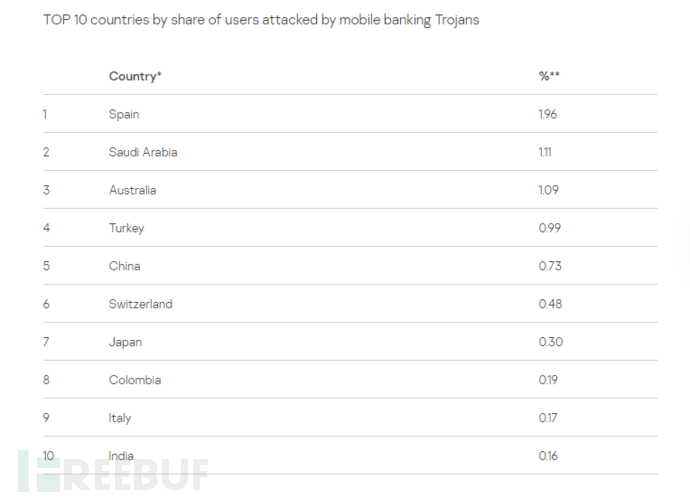Viewport: 690px width, 499px height.
Task: Click rank number 8 in the table
Action: pos(45,380)
